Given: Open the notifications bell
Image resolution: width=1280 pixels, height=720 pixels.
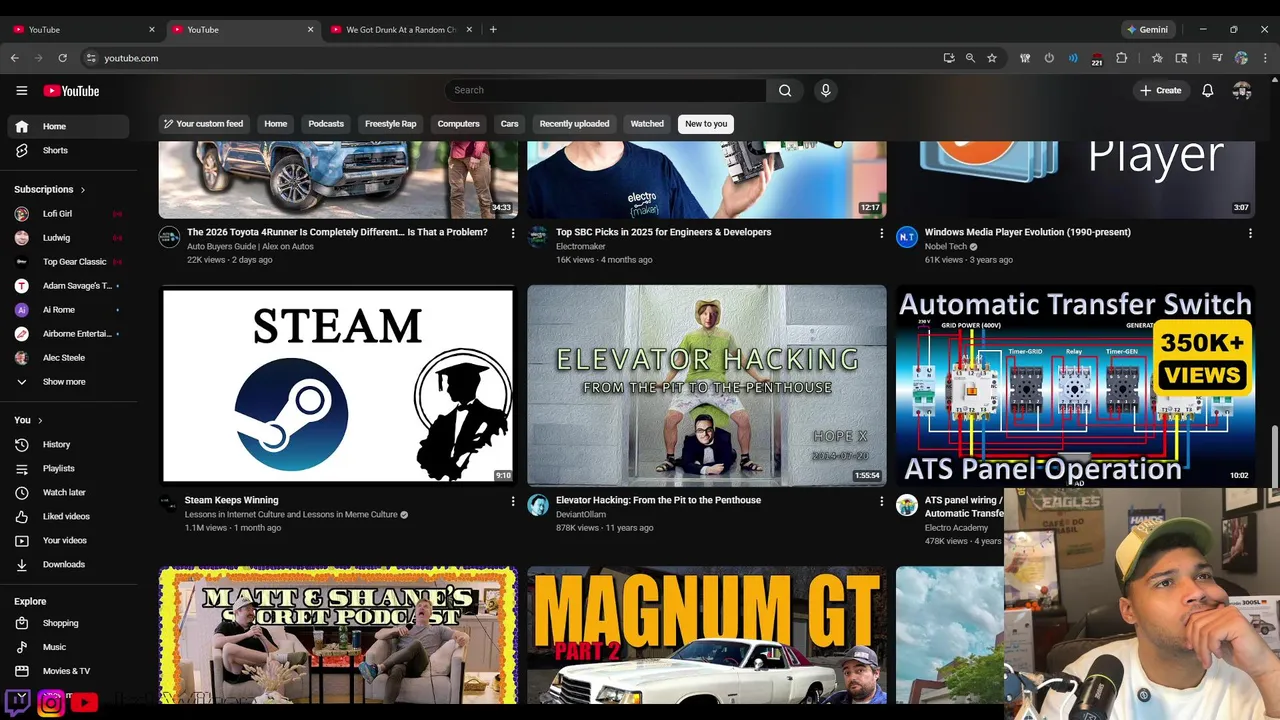Looking at the screenshot, I should (1208, 91).
